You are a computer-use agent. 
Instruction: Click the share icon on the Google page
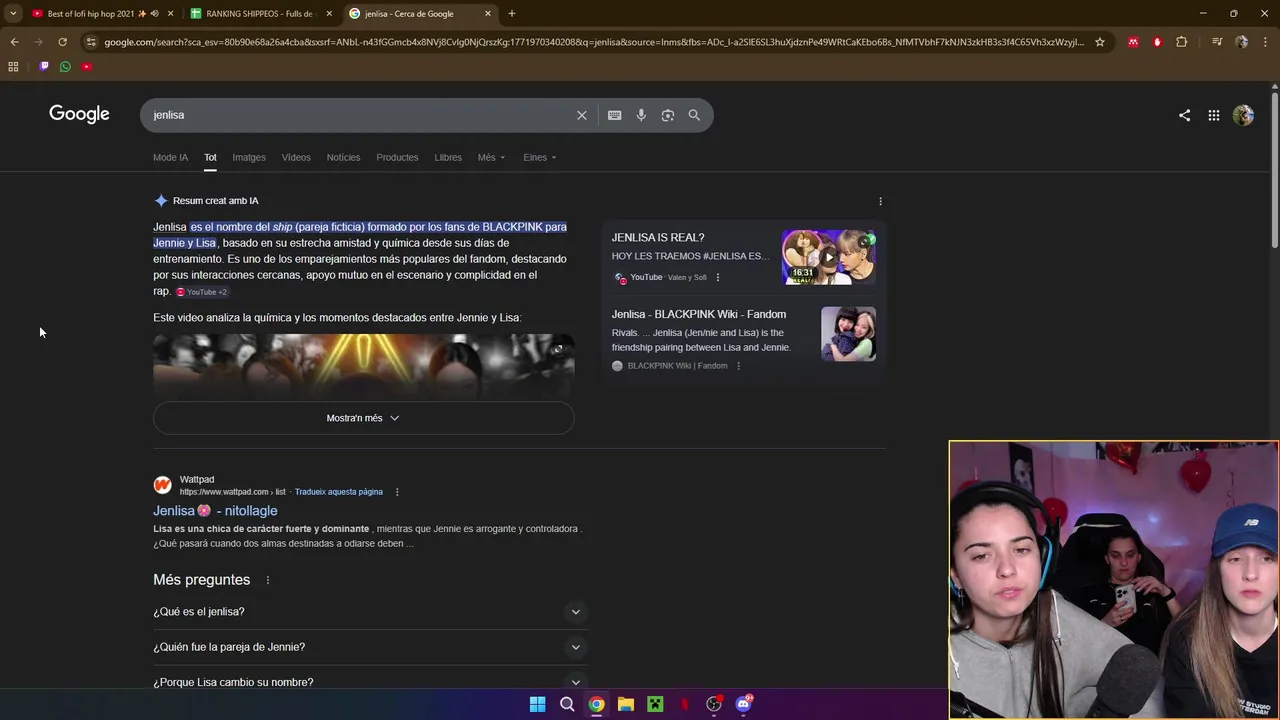pos(1184,115)
